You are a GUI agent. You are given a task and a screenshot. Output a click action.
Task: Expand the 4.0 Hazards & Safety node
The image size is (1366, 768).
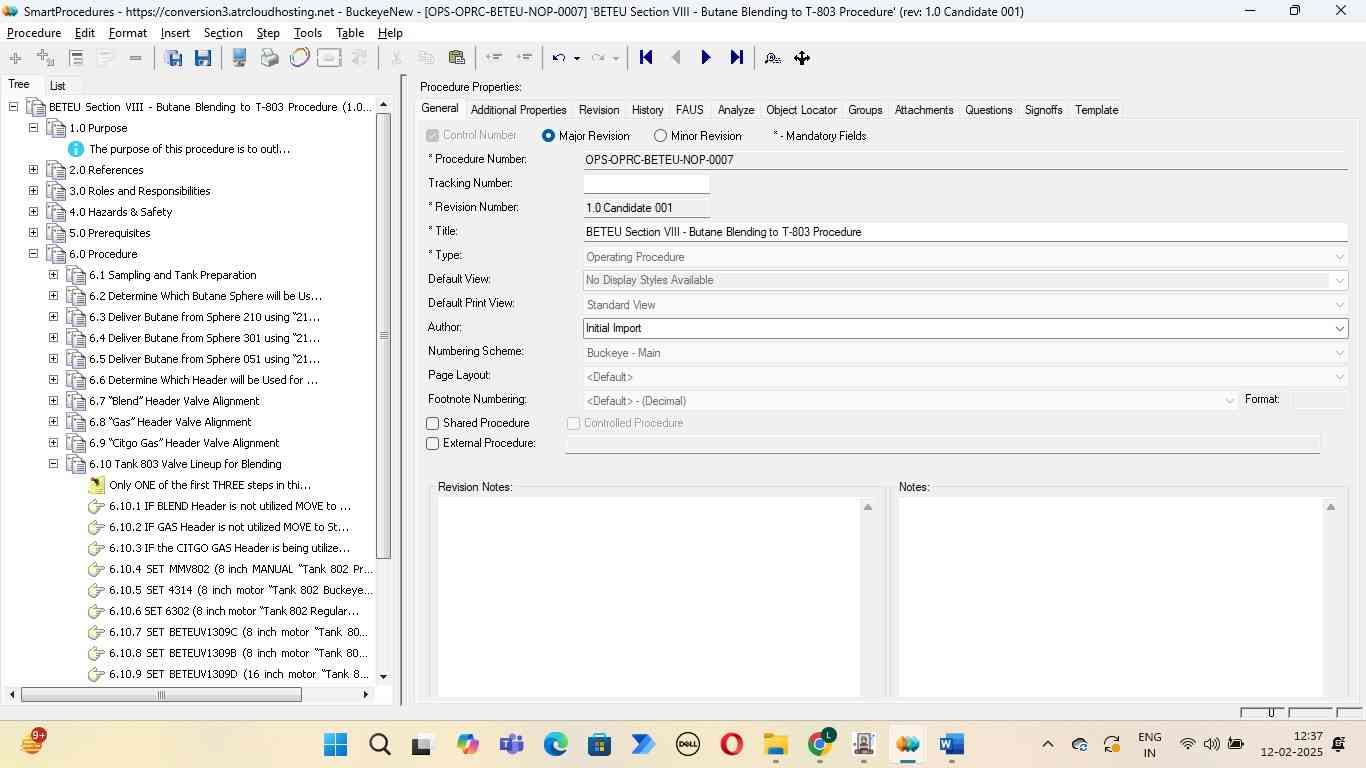33,212
